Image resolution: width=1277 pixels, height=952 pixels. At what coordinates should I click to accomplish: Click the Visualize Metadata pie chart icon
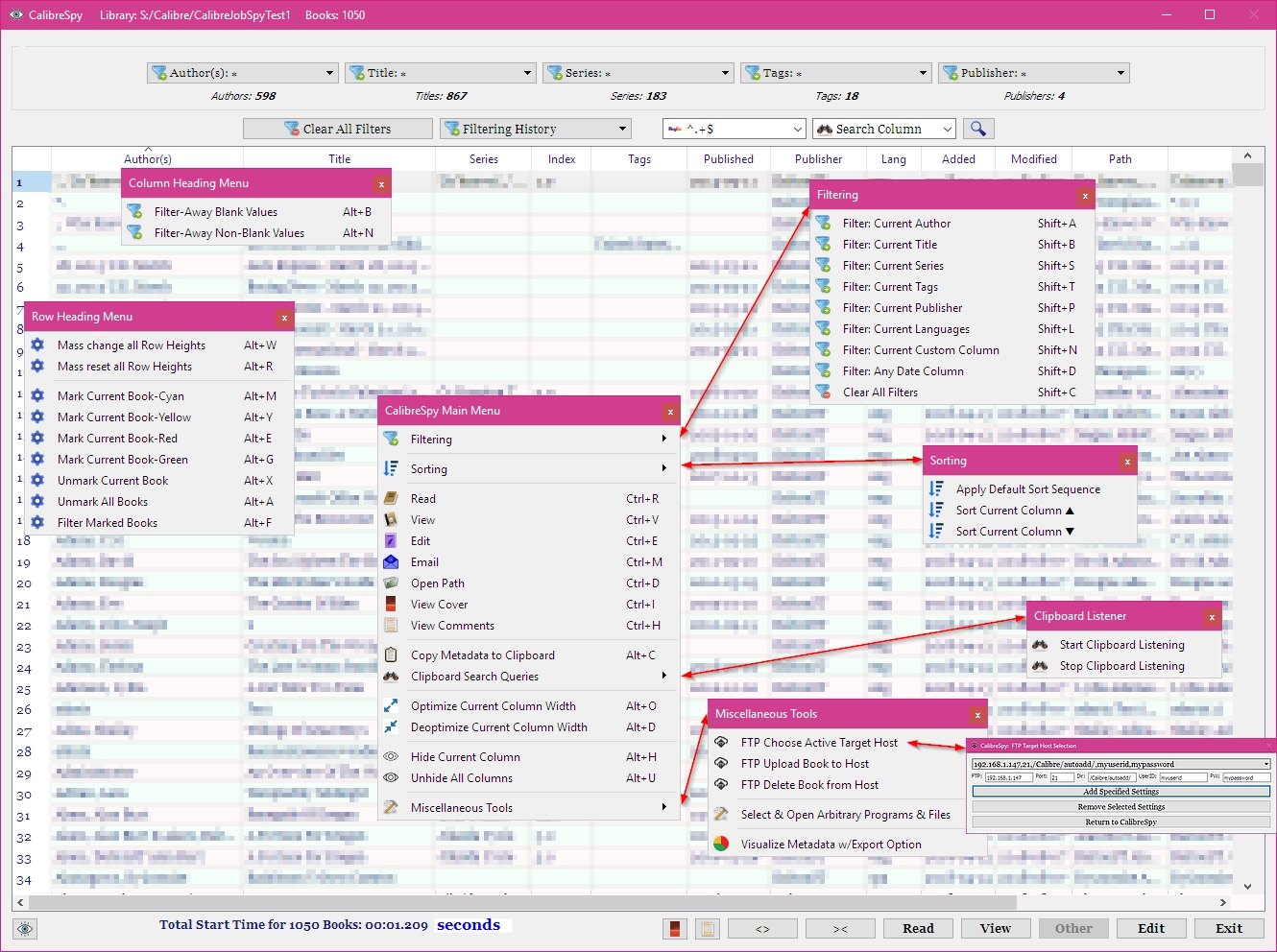[x=721, y=844]
